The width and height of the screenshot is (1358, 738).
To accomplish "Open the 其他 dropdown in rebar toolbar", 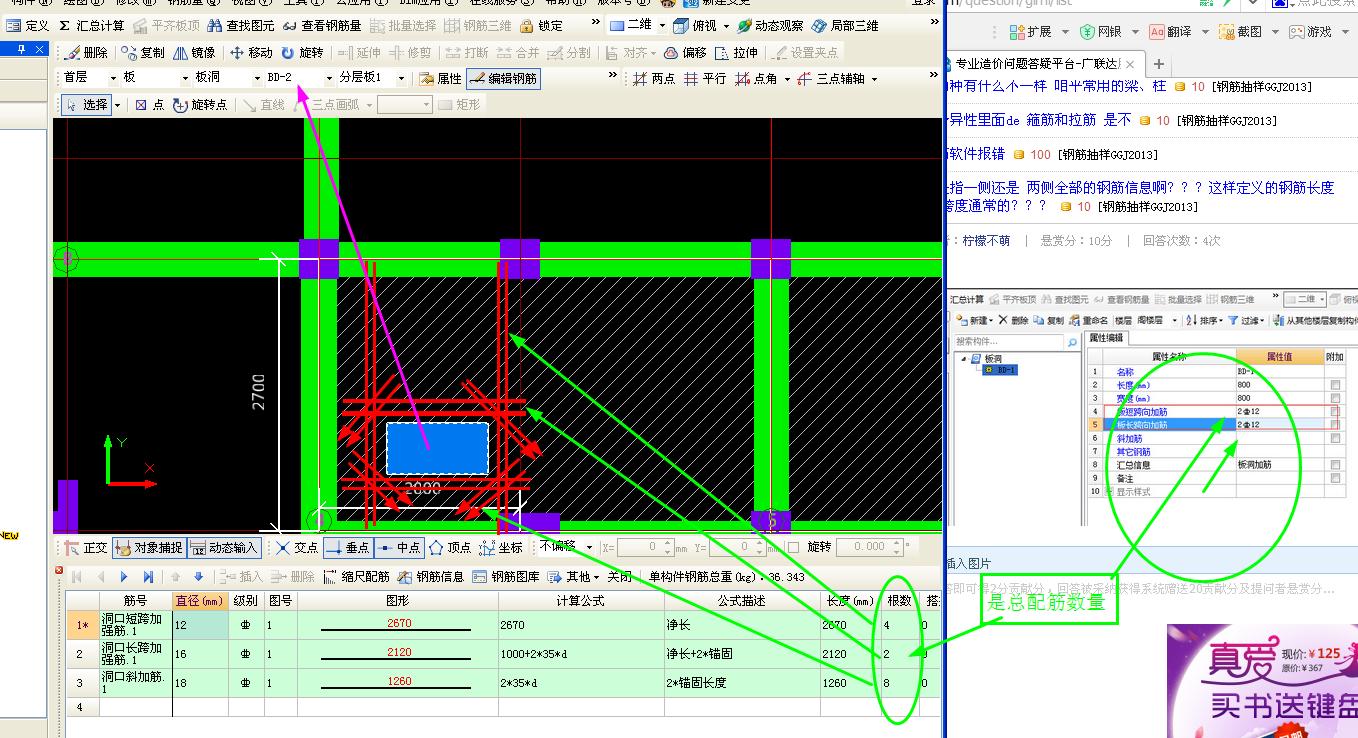I will (x=576, y=576).
